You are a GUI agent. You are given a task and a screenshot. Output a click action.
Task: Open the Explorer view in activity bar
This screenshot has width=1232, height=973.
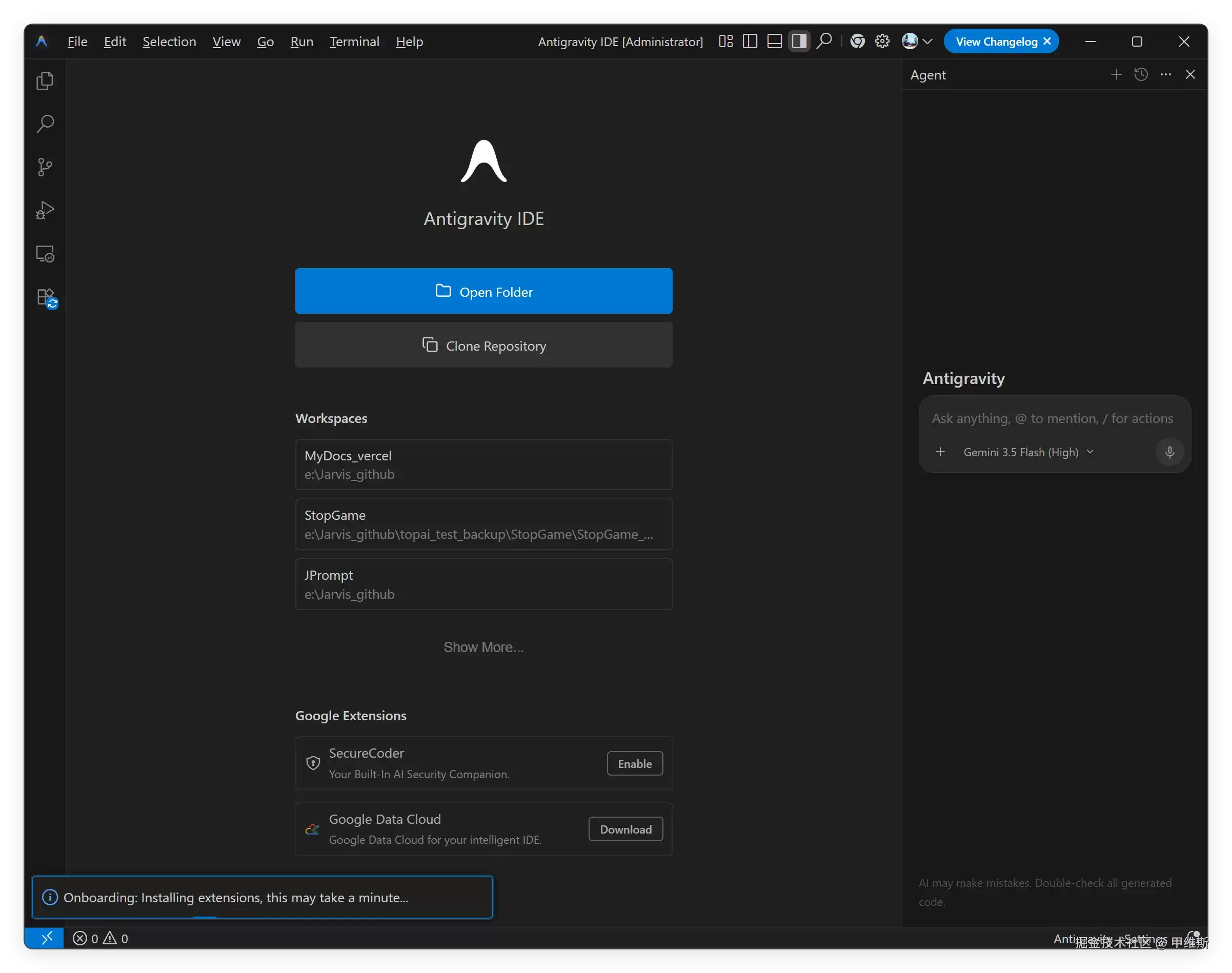point(45,80)
